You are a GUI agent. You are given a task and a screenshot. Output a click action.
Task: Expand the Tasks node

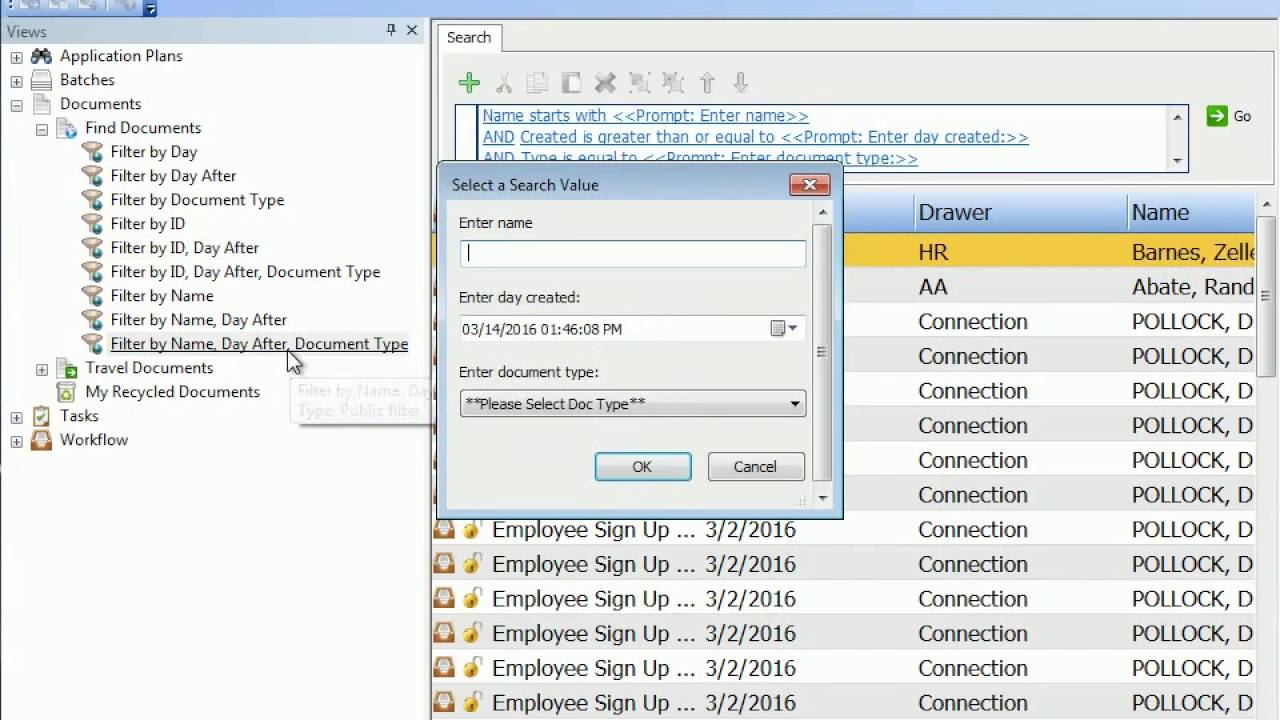16,417
